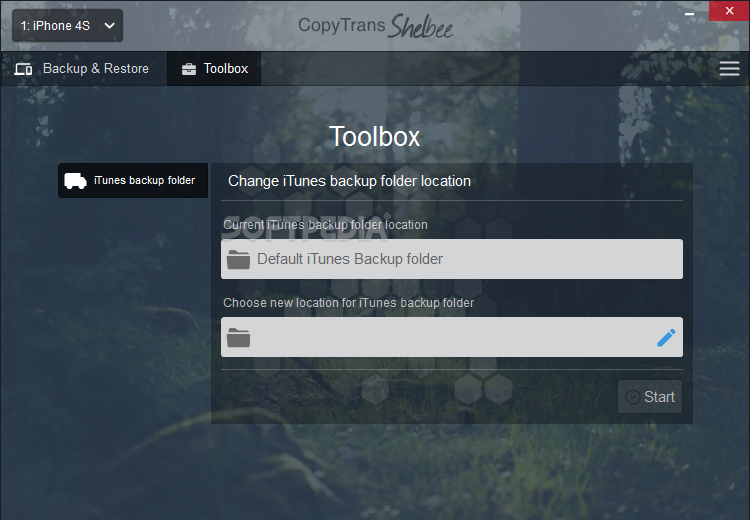This screenshot has width=750, height=520.
Task: Switch to Backup & Restore tab
Action: pyautogui.click(x=82, y=69)
